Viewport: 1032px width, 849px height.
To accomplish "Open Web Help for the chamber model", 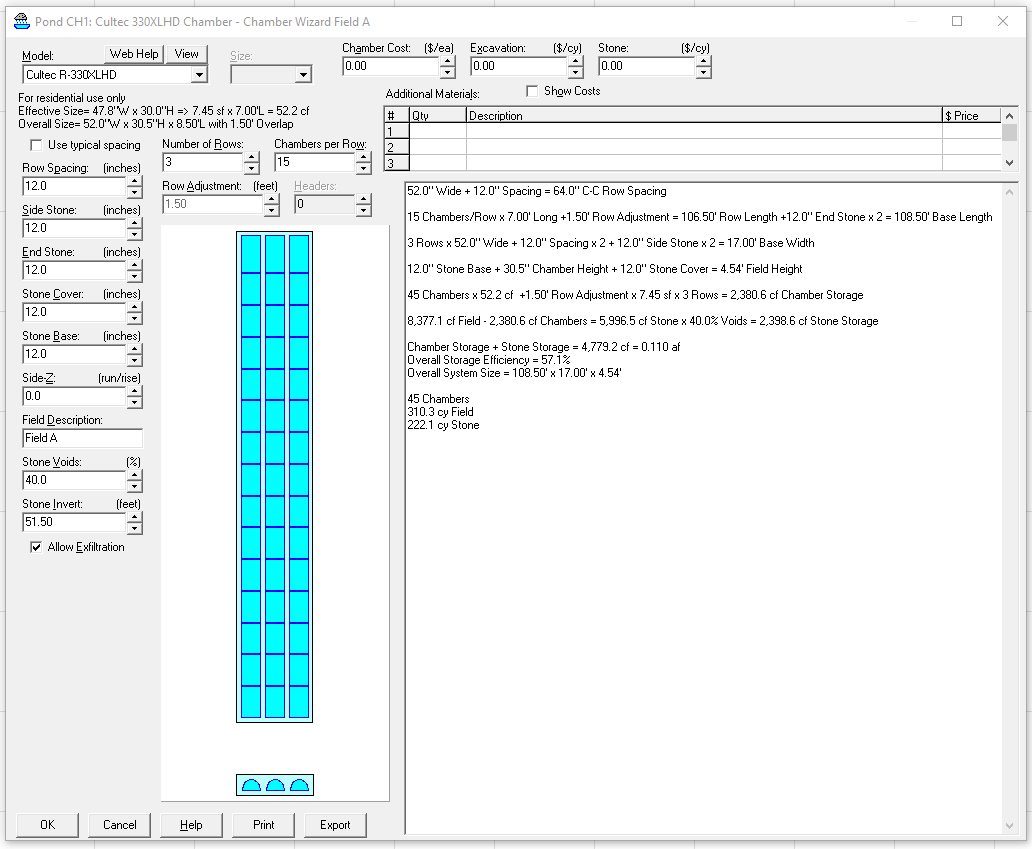I will (134, 54).
